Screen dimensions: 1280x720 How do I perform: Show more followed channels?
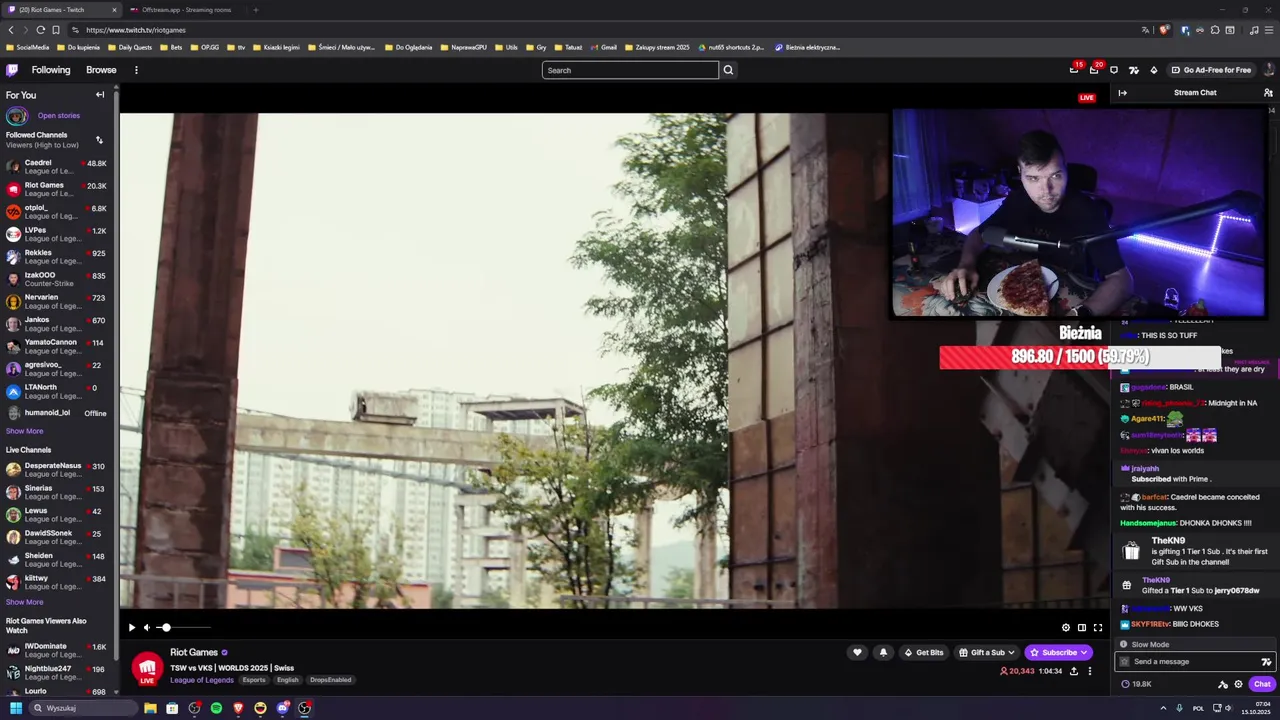click(25, 431)
